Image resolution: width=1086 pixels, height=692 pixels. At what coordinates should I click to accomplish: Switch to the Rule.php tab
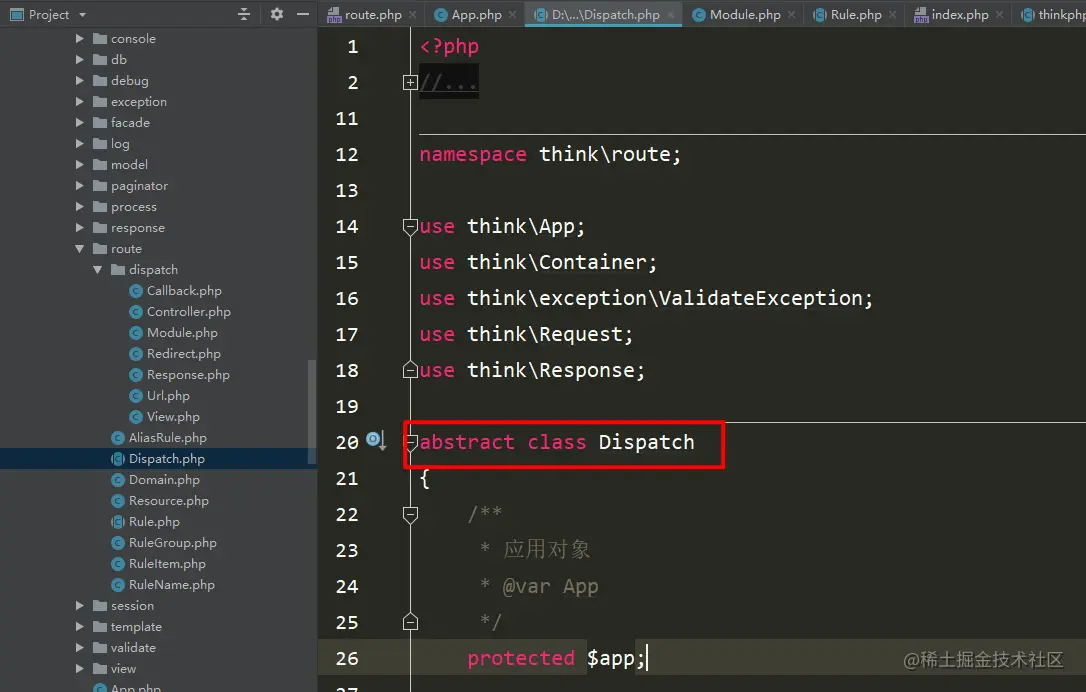[856, 15]
